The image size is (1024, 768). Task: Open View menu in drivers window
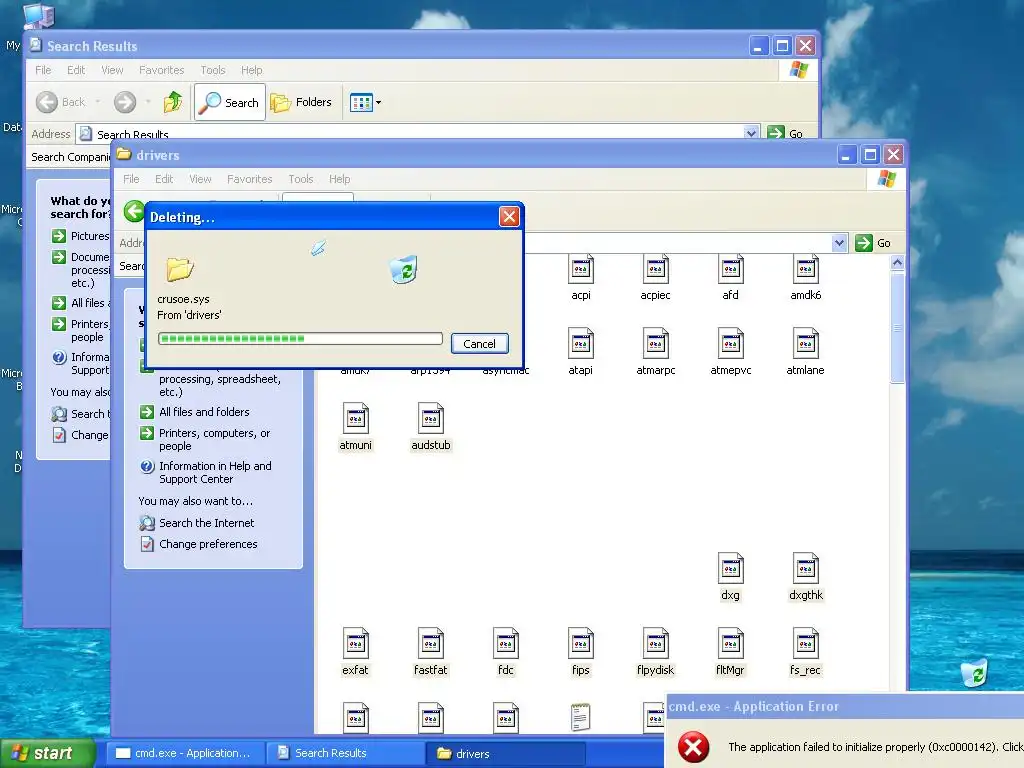200,179
